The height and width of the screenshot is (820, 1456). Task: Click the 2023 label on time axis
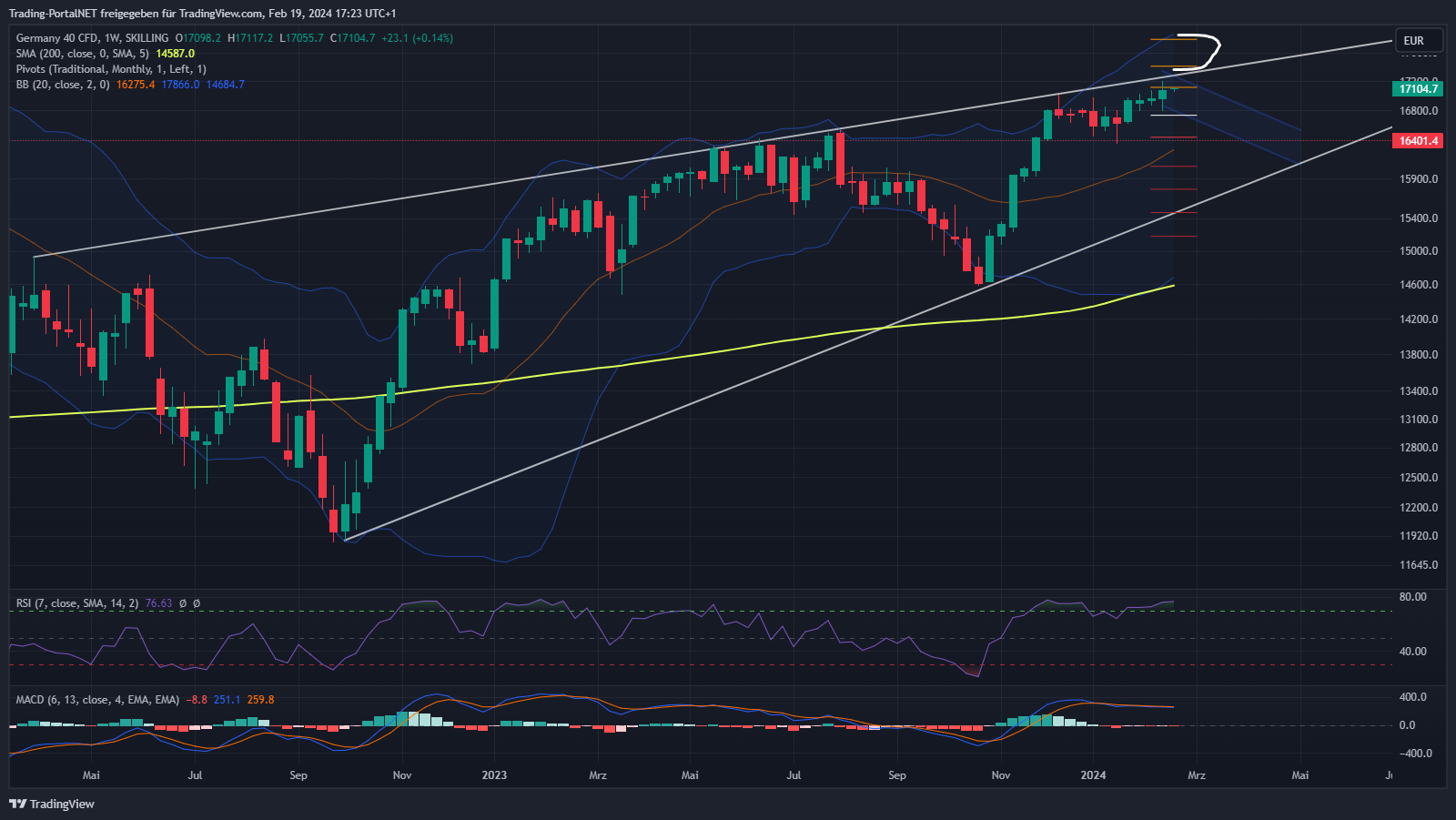point(494,775)
